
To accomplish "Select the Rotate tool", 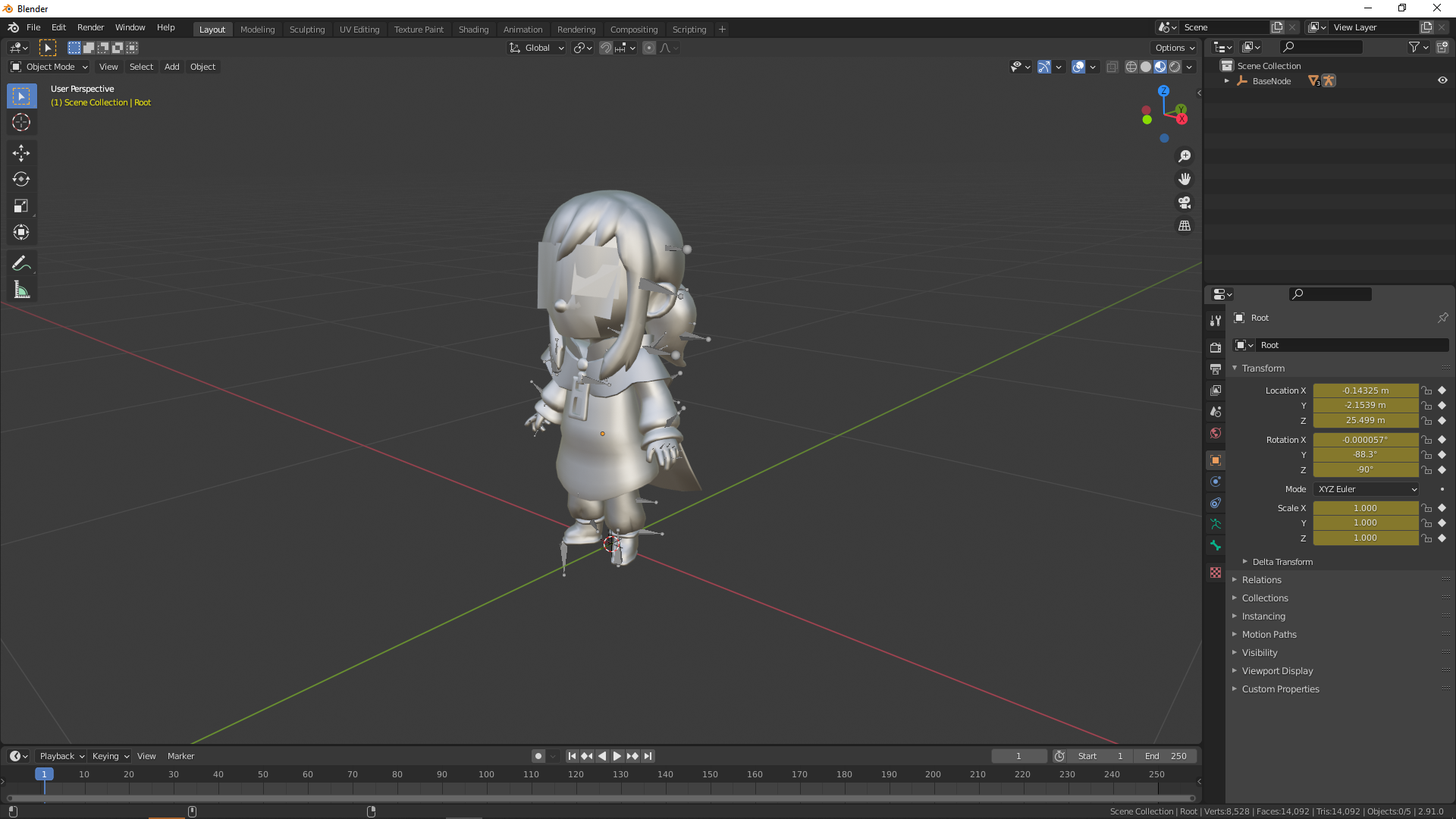I will 21,180.
